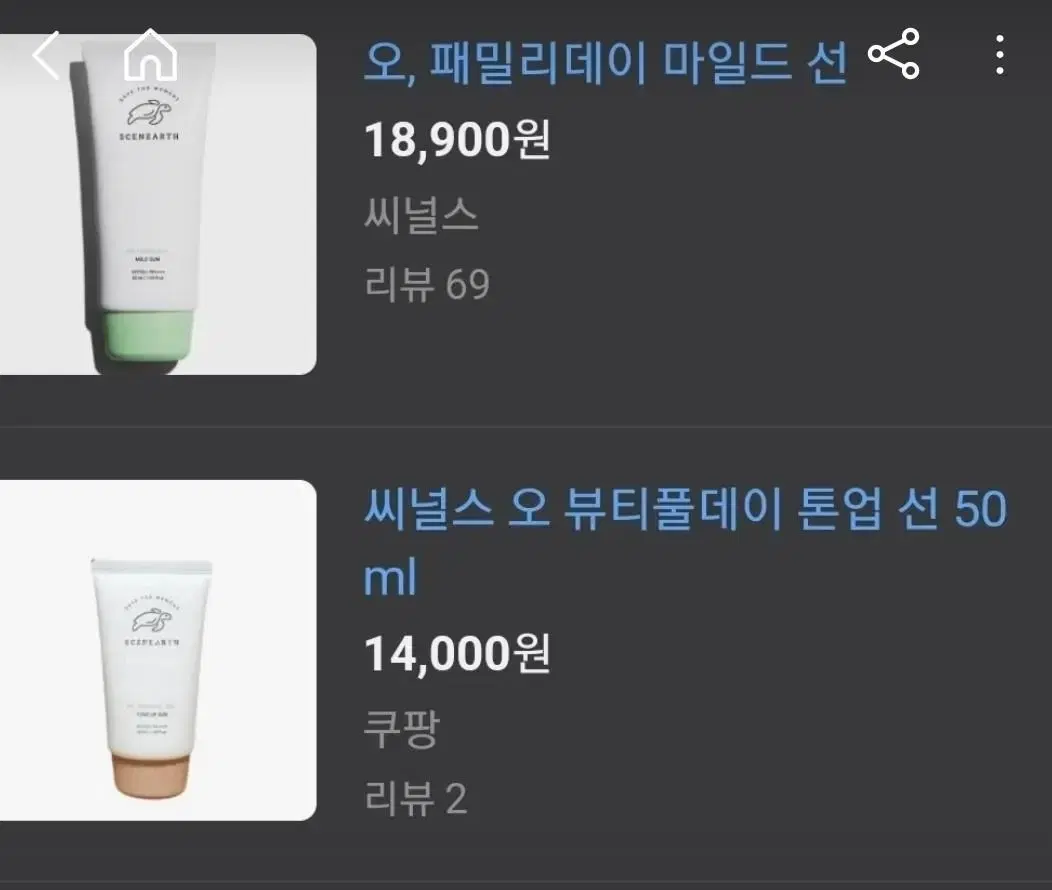
Task: Open the three-dot more options menu
Action: coord(1000,55)
